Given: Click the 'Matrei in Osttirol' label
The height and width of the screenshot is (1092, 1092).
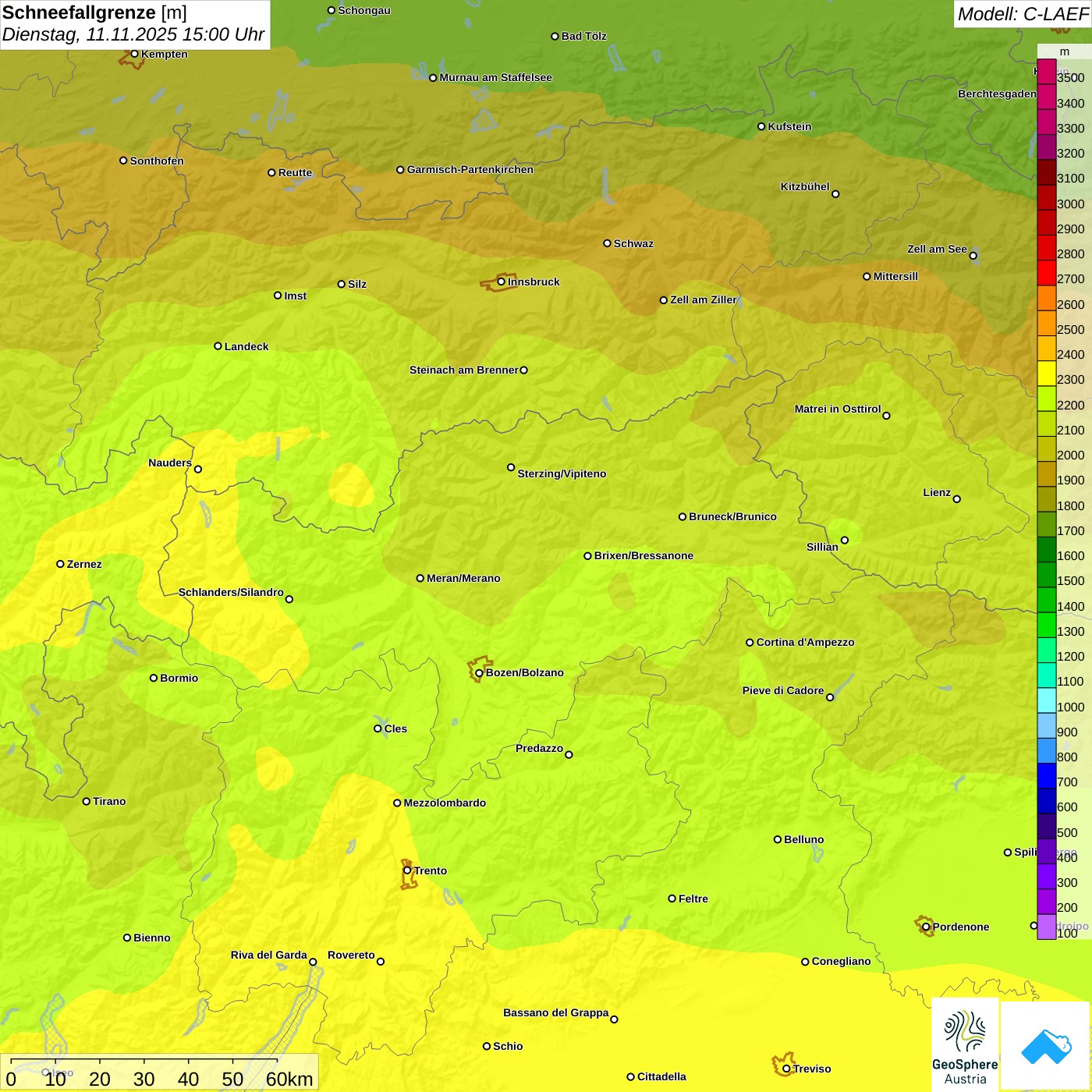Looking at the screenshot, I should tap(838, 409).
